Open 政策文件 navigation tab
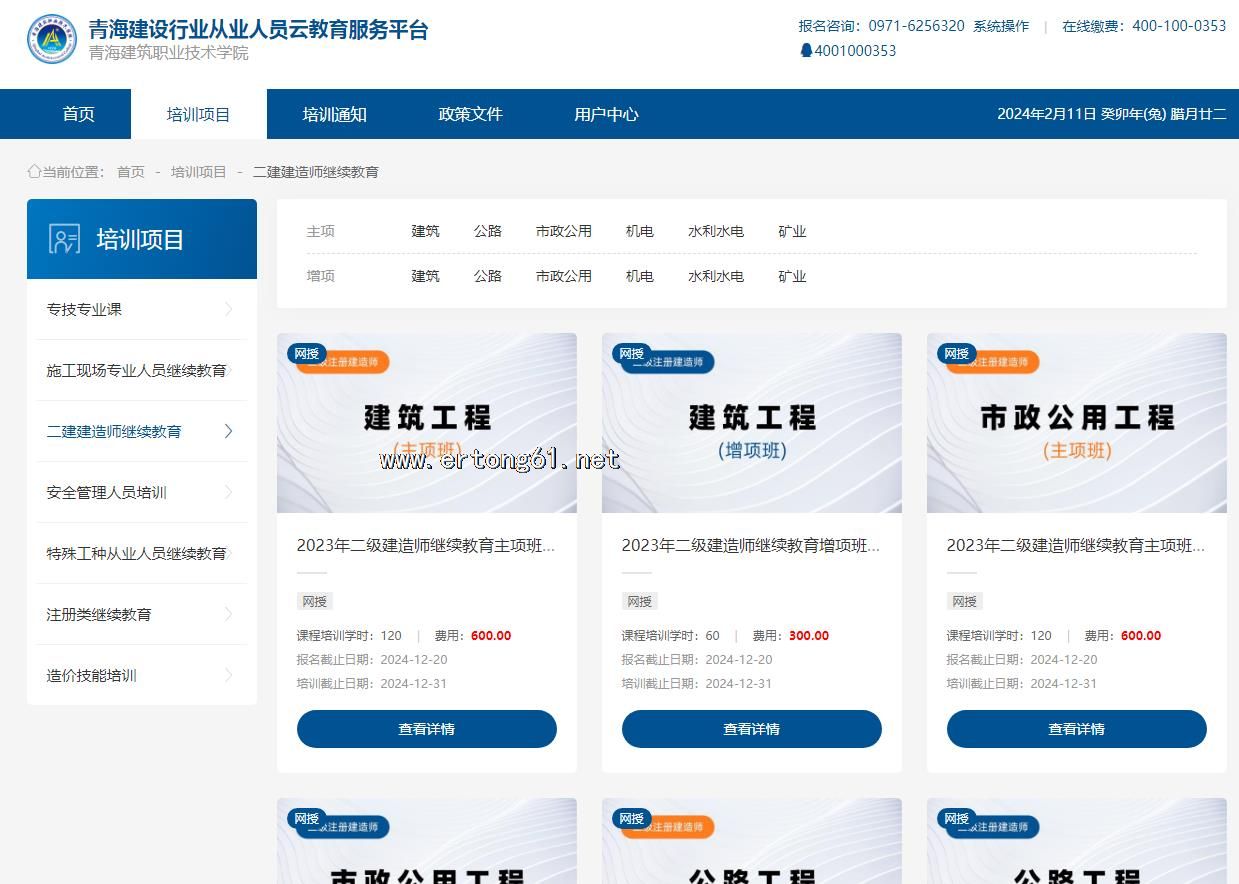The image size is (1239, 884). [x=470, y=114]
